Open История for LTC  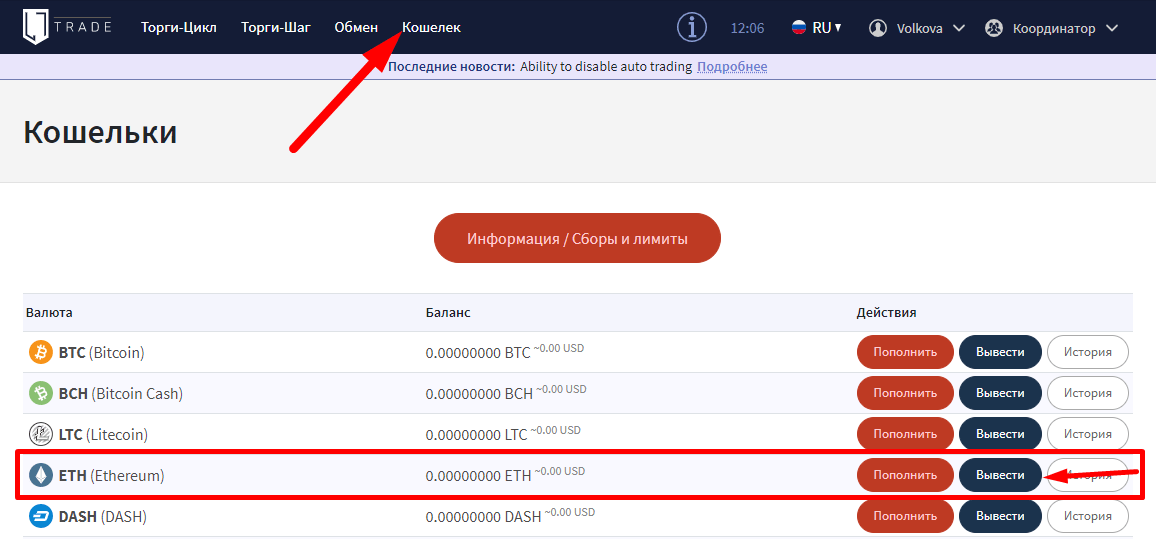1088,434
